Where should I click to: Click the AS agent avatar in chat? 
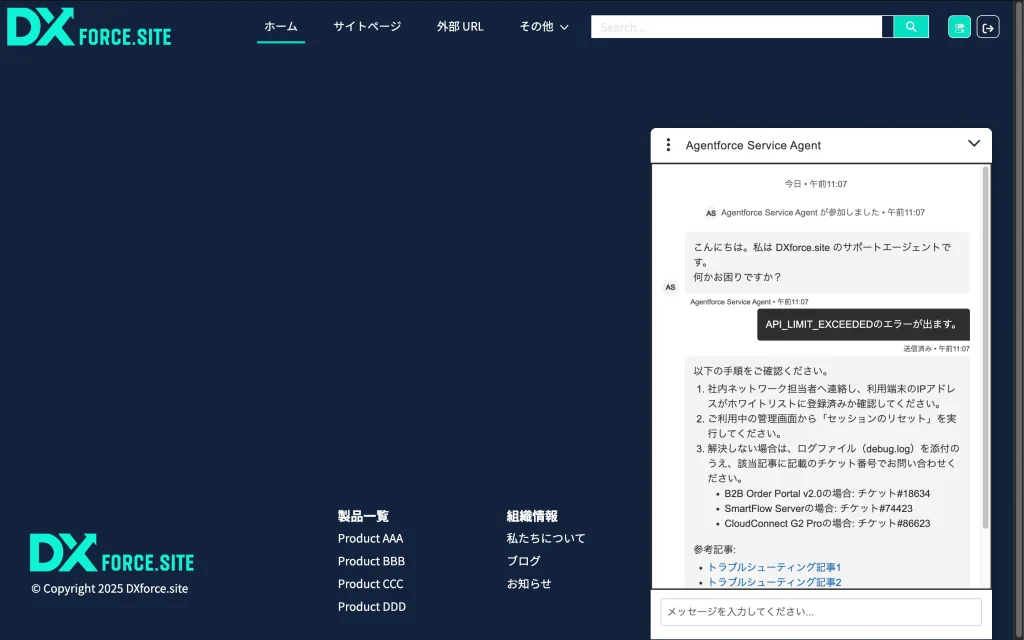[x=670, y=287]
